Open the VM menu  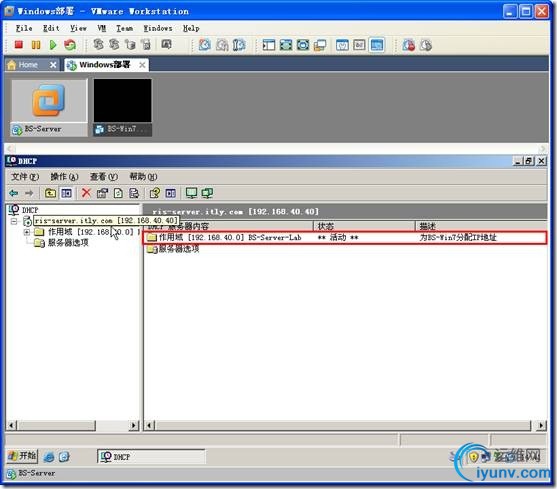tap(102, 28)
